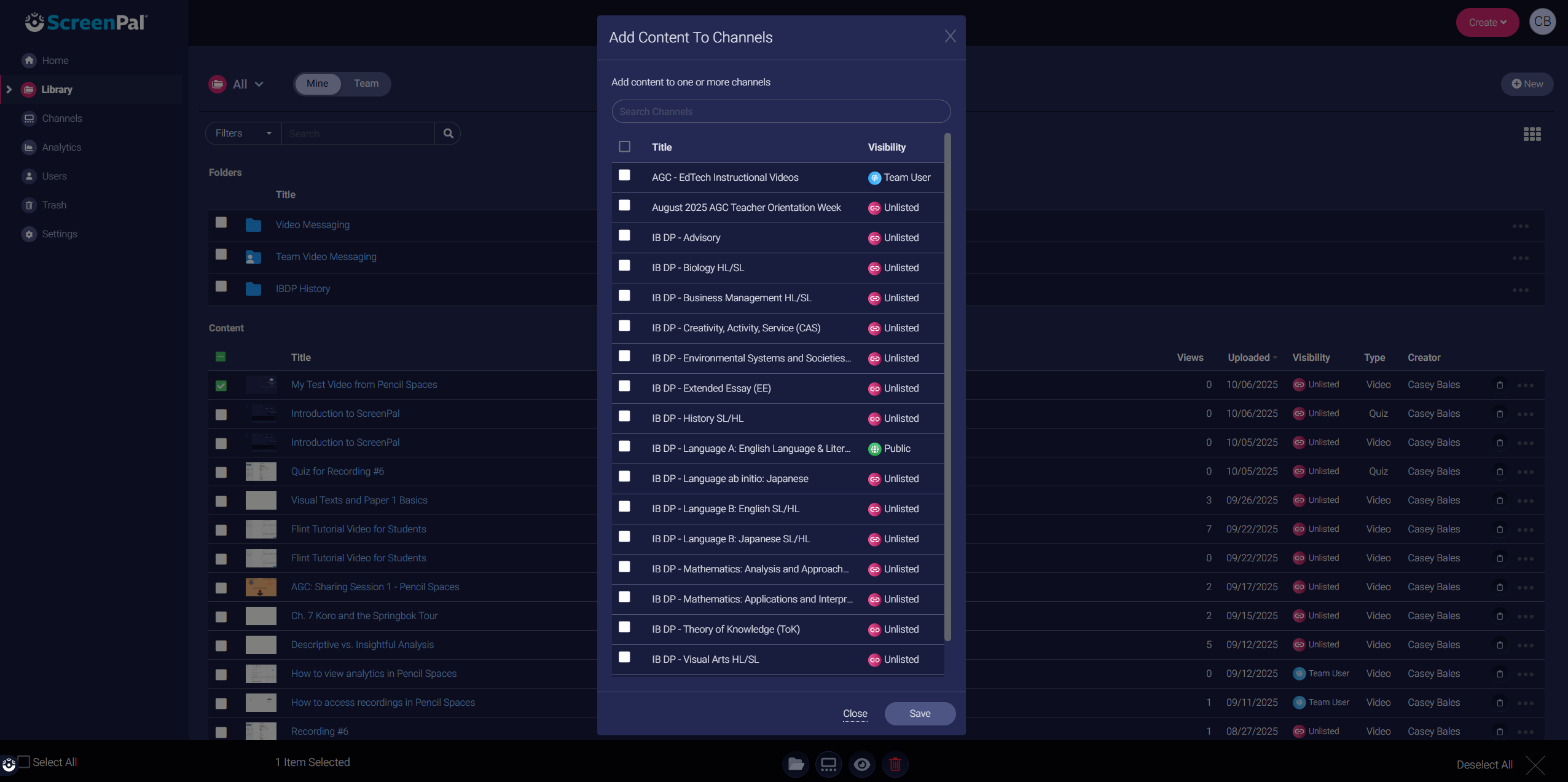Viewport: 1568px width, 782px height.
Task: Focus the Search Channels input field
Action: 780,111
